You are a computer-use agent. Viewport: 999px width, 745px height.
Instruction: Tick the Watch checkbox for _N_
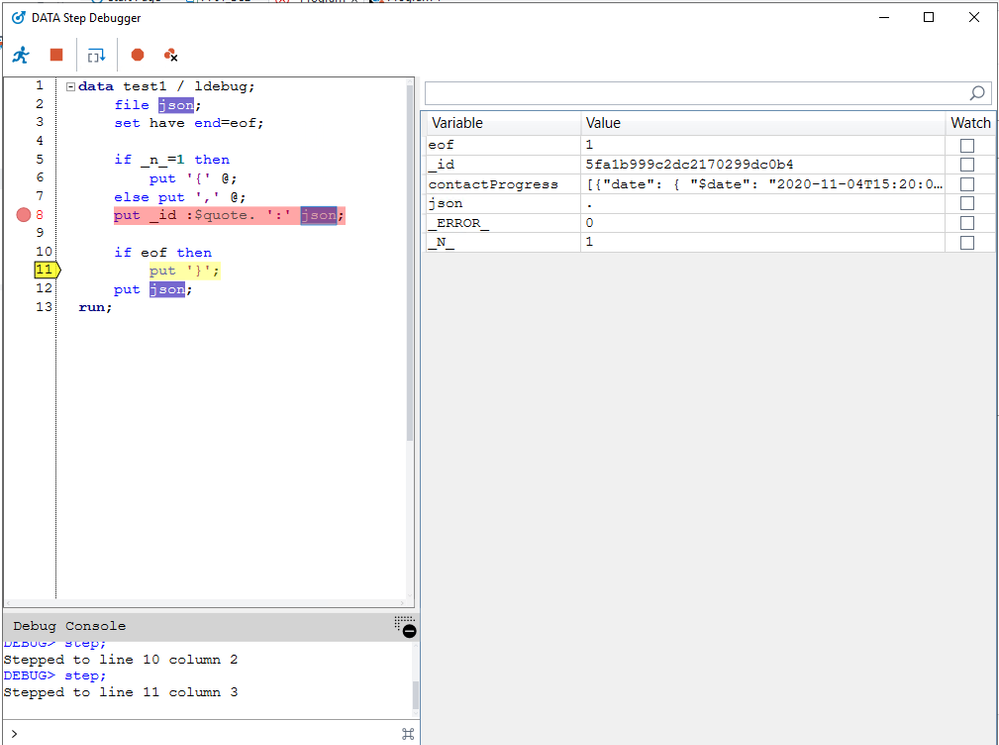[x=967, y=243]
